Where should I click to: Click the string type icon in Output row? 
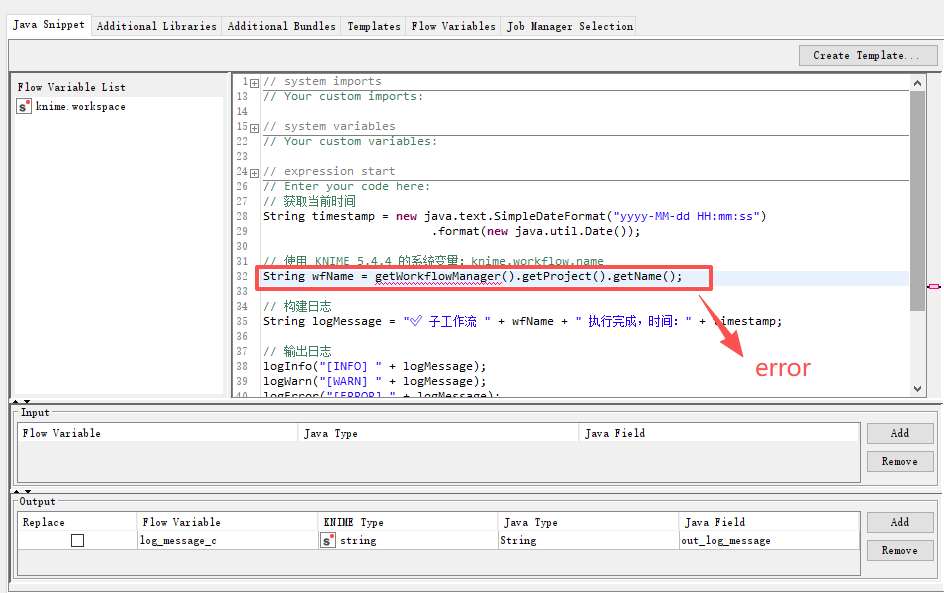pyautogui.click(x=327, y=540)
